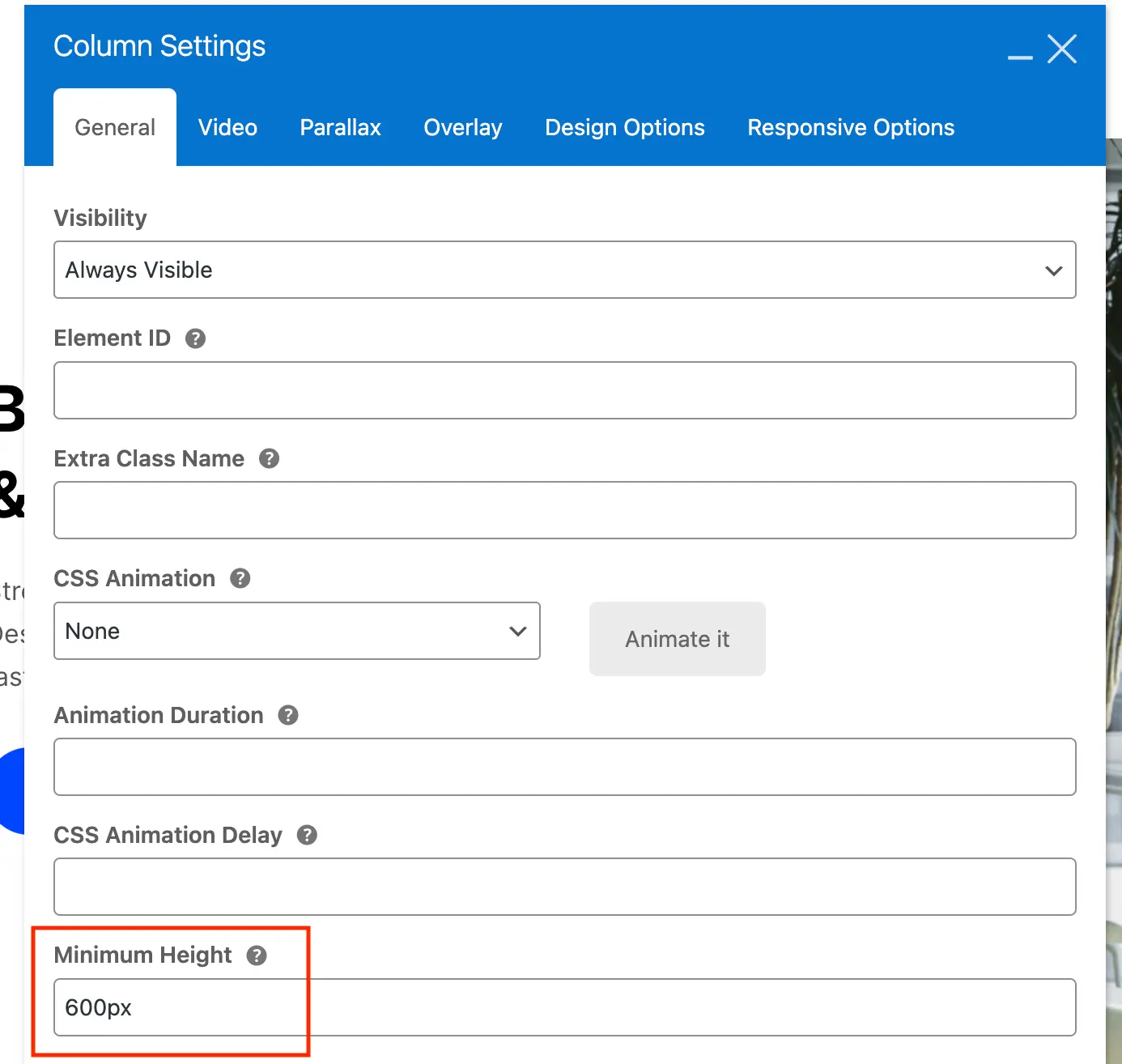Open the Video tab
The width and height of the screenshot is (1122, 1064).
pyautogui.click(x=227, y=128)
